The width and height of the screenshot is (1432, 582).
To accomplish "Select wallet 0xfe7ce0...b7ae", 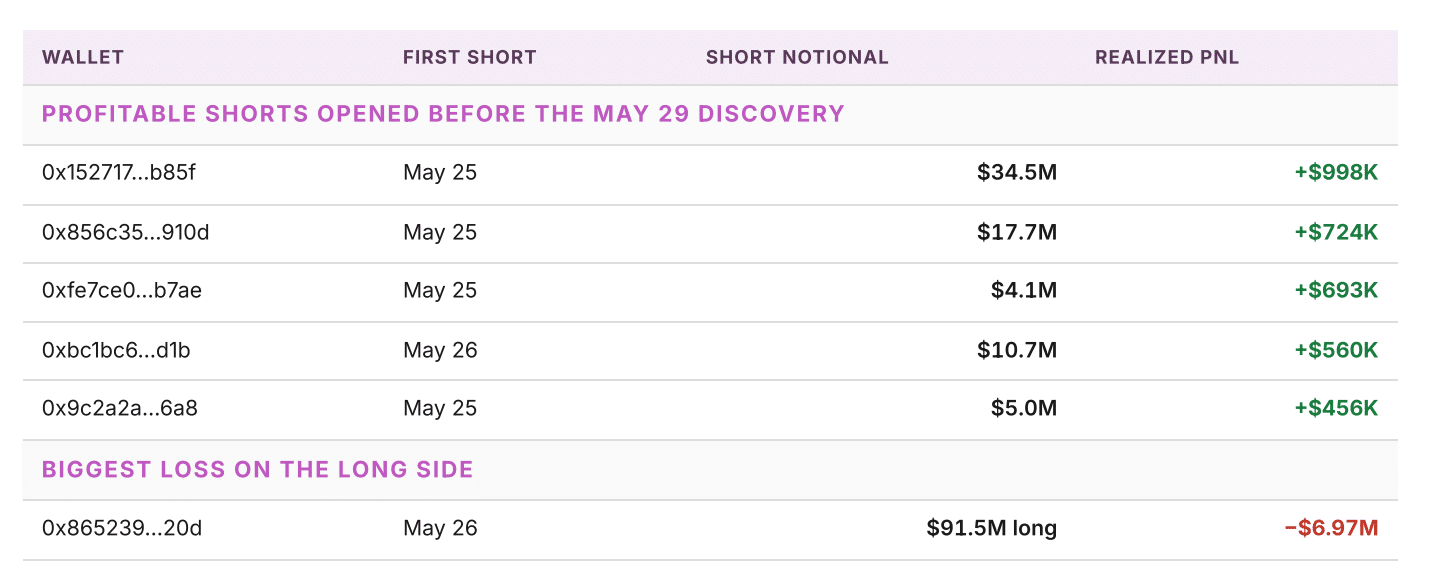I will (122, 291).
